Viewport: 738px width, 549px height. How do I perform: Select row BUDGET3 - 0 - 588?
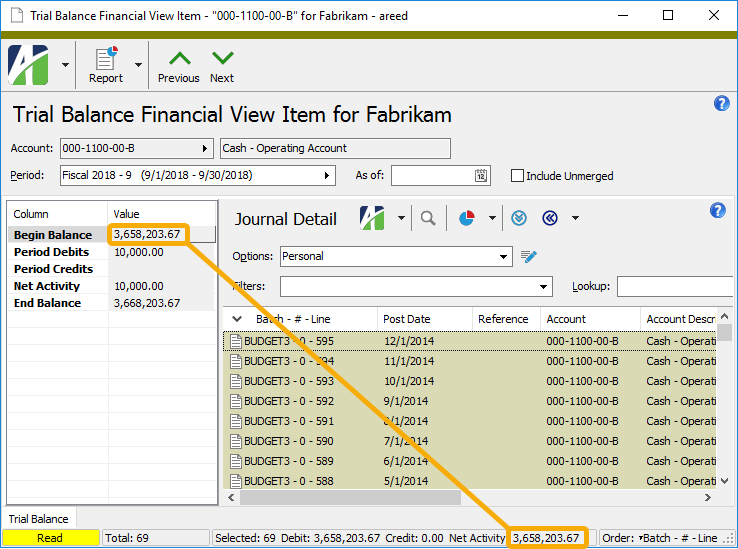[x=470, y=481]
